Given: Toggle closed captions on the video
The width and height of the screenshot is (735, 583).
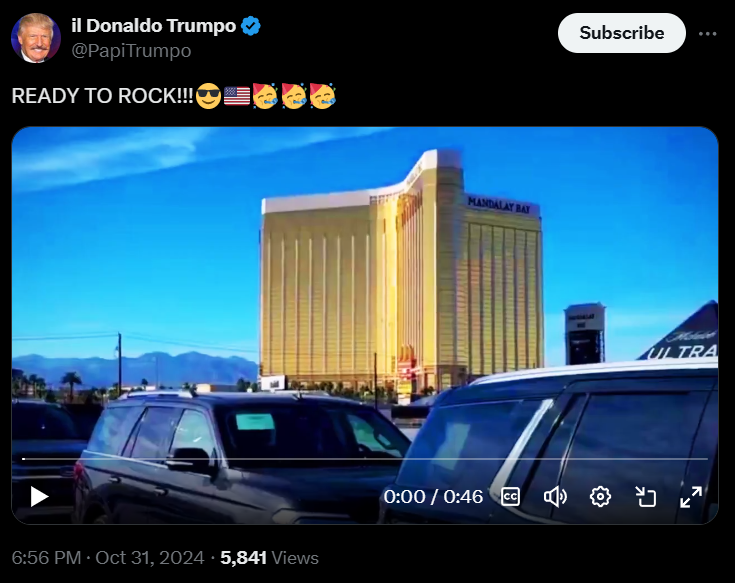Looking at the screenshot, I should (x=510, y=497).
